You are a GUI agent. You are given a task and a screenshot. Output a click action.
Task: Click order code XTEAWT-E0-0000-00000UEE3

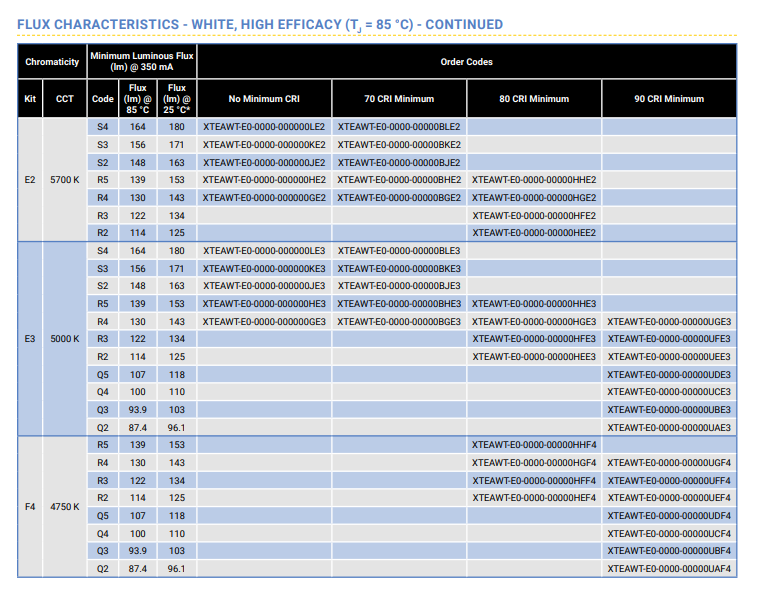point(669,357)
